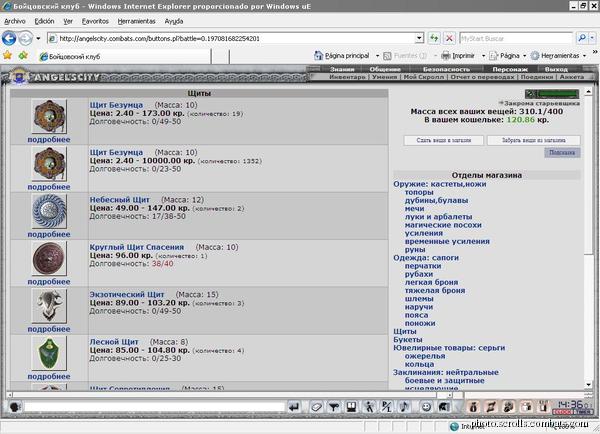Click the funnel filter icon in chat bar
The image size is (600, 434).
[x=334, y=407]
